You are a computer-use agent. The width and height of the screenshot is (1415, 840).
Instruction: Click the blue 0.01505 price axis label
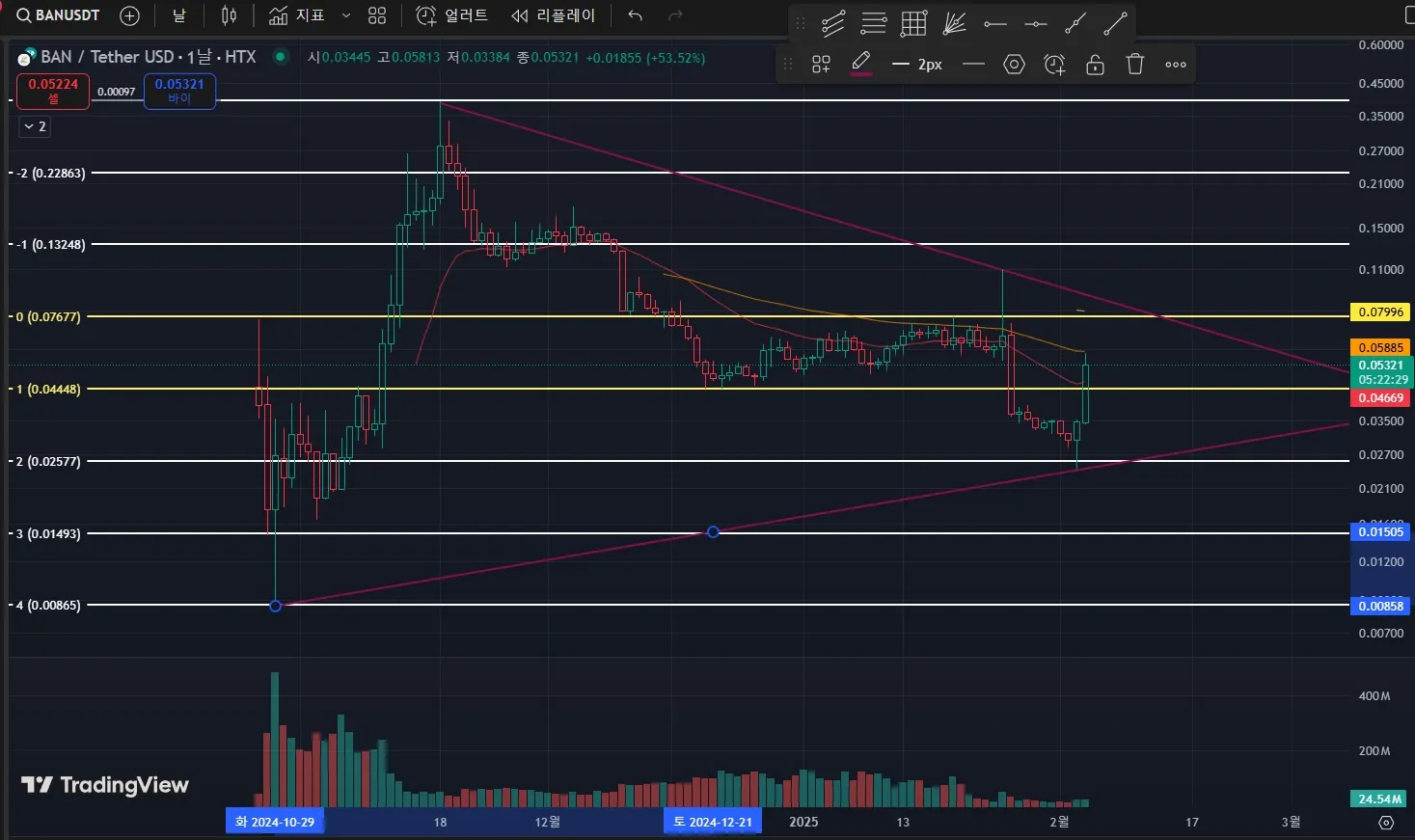click(1380, 532)
